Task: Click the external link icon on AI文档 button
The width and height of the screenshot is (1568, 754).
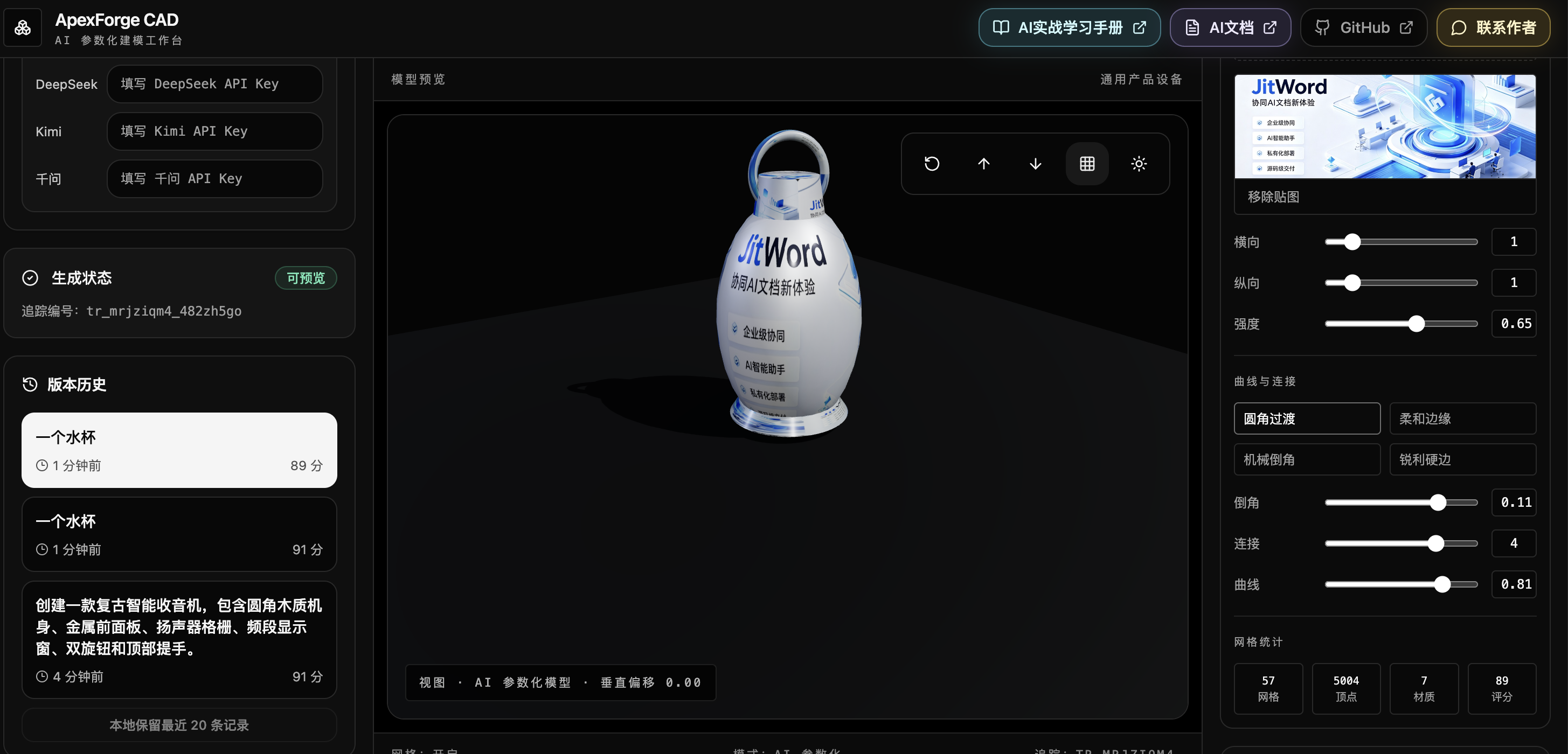Action: coord(1269,27)
